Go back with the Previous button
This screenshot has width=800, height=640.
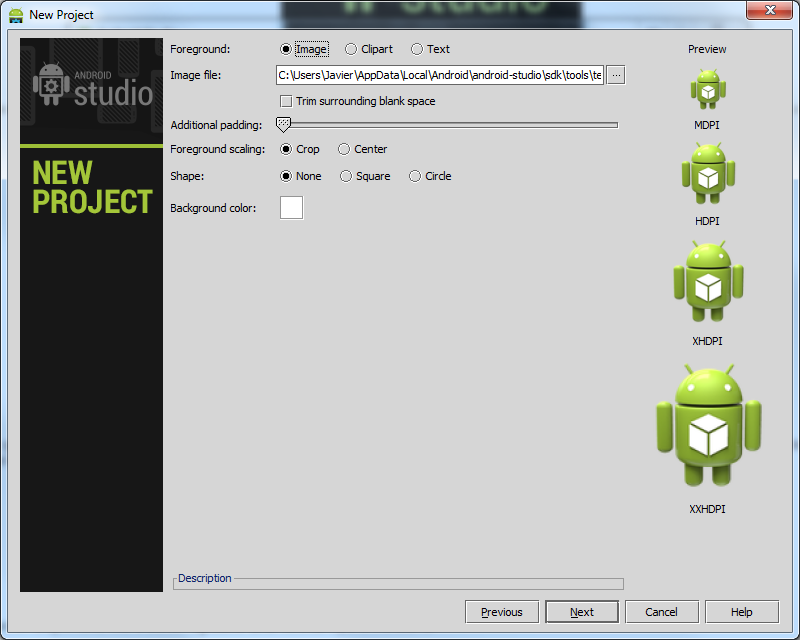(501, 612)
